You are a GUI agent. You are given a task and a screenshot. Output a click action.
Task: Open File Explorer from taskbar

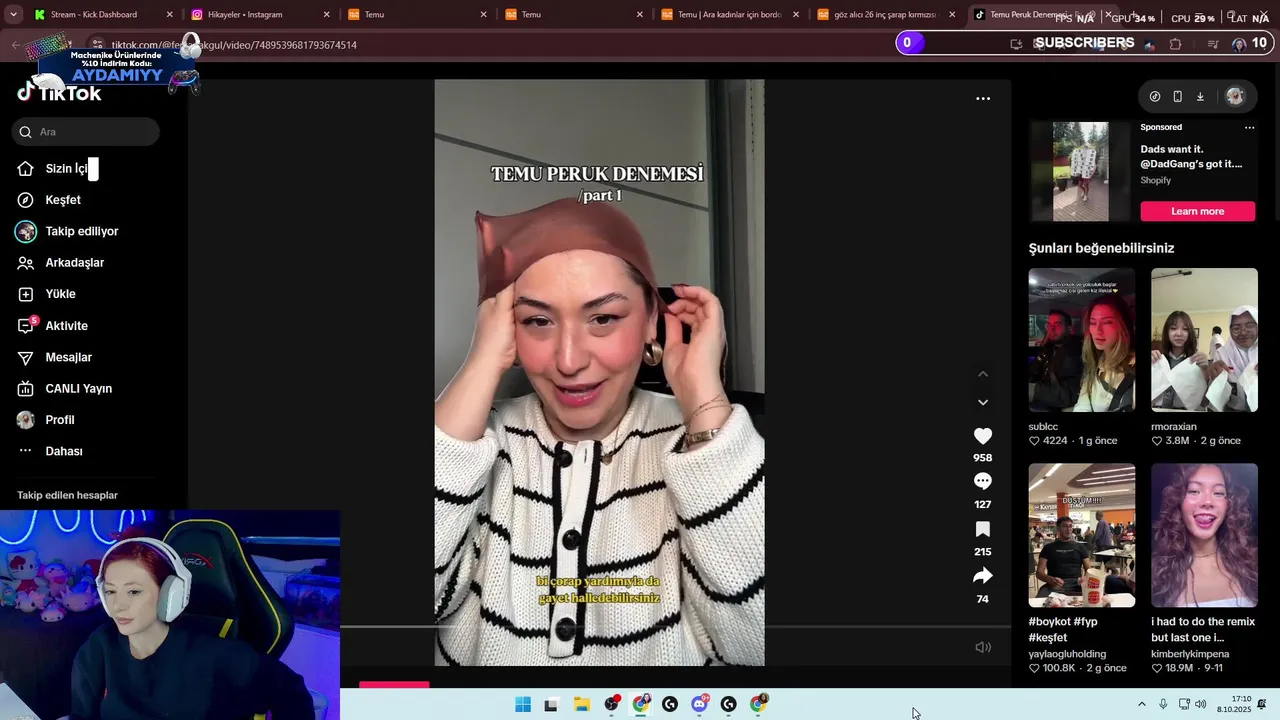582,705
